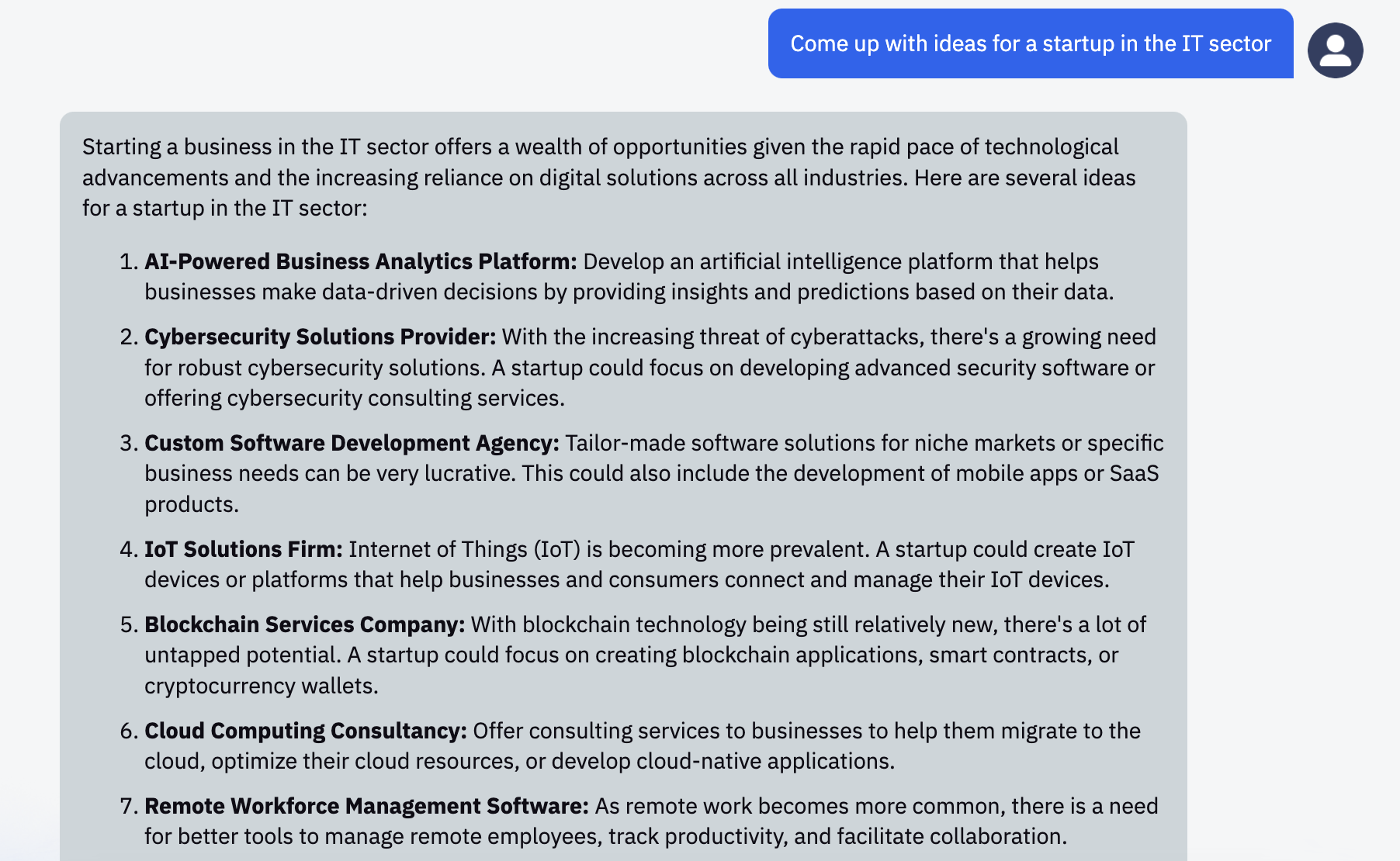Click the "Custom Software Development Agency" heading
This screenshot has height=861, width=1400.
point(352,443)
